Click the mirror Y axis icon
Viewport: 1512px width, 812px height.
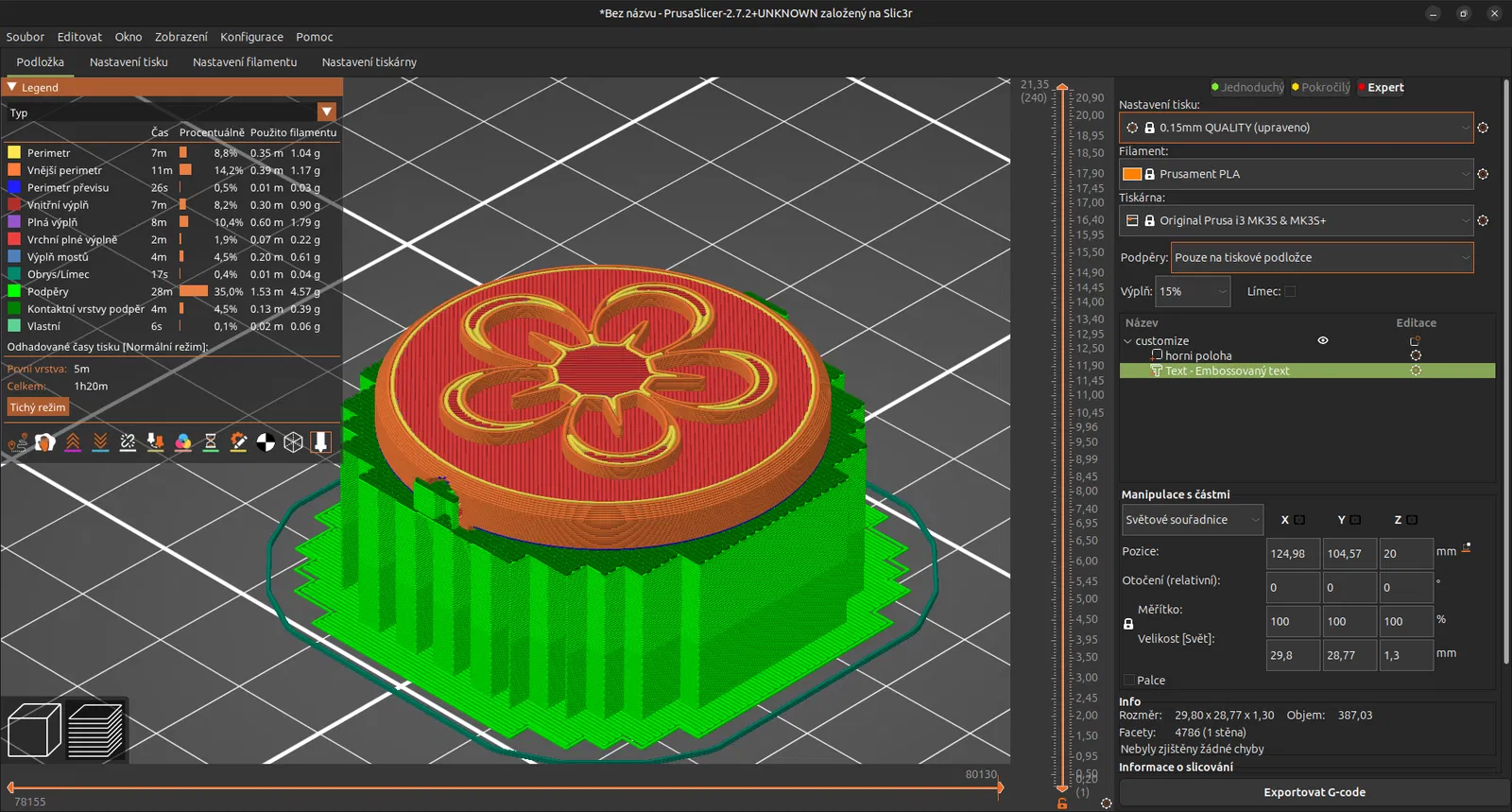(1355, 520)
